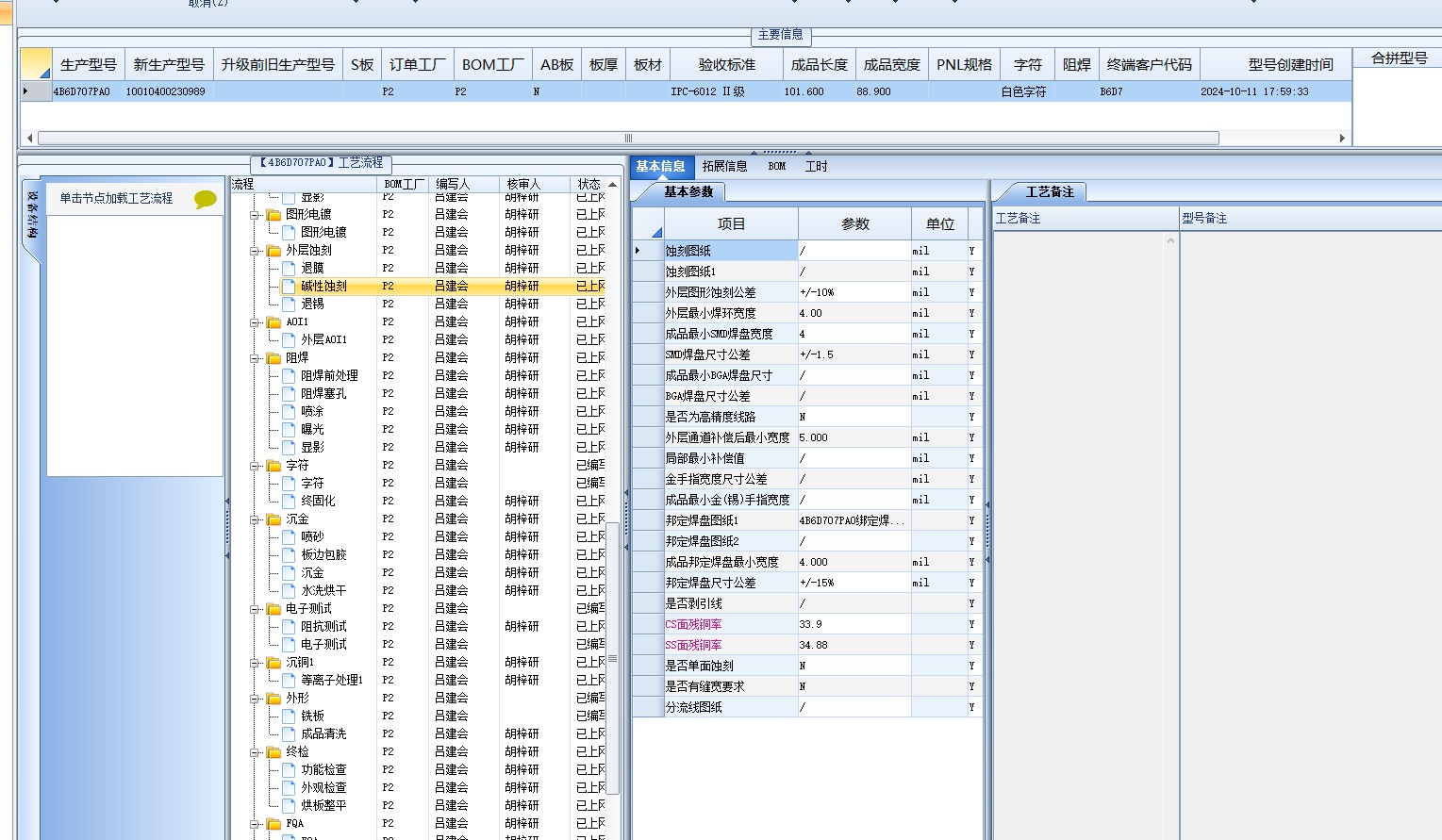Click the folder icon beside 外层蚀刻
1442x840 pixels.
point(274,251)
